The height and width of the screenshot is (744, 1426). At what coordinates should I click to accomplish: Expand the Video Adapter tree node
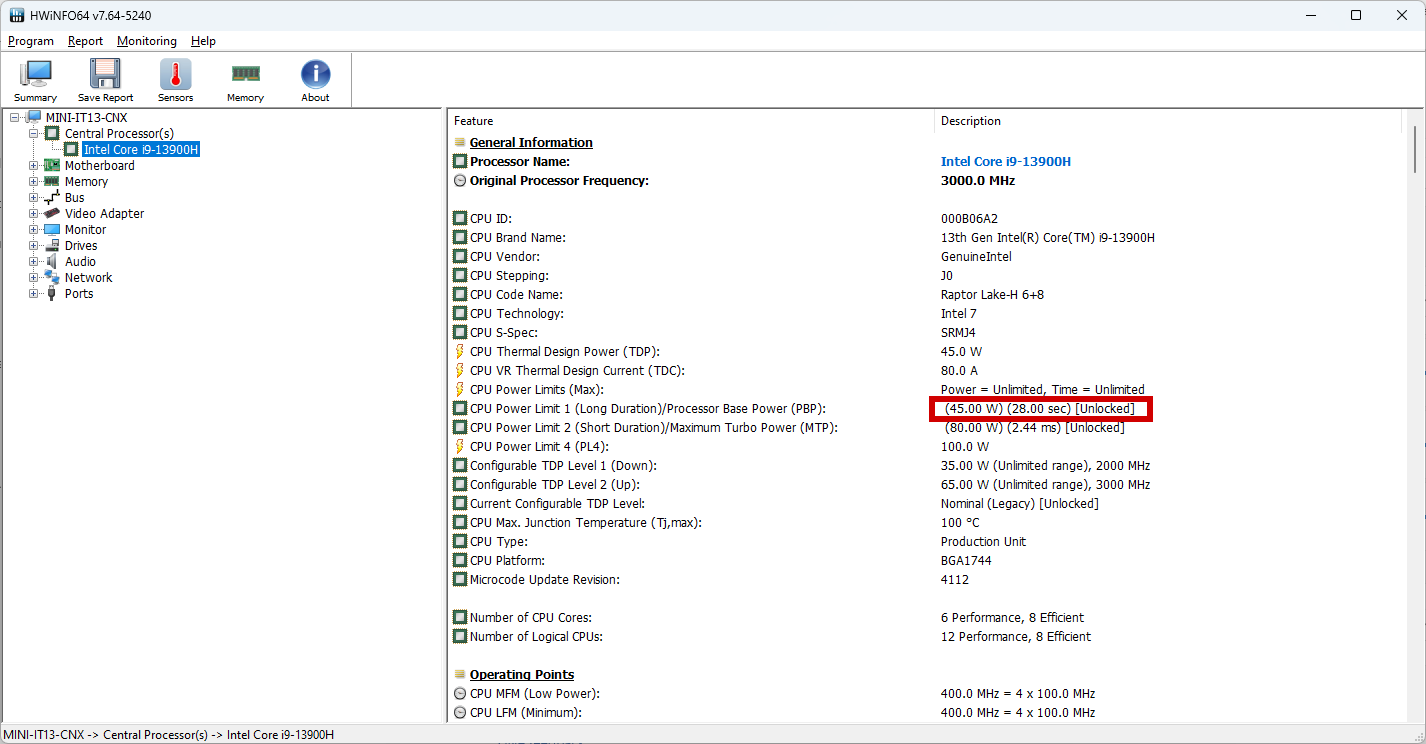(x=34, y=214)
